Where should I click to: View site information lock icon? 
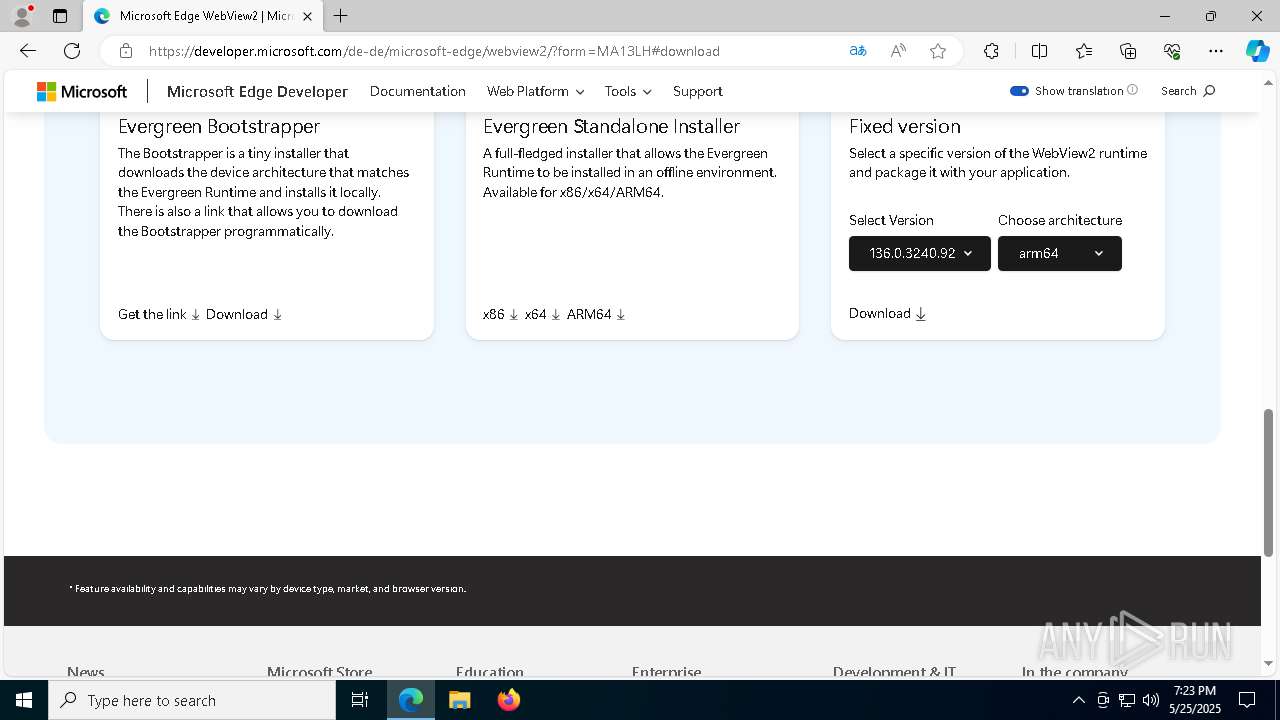point(125,51)
